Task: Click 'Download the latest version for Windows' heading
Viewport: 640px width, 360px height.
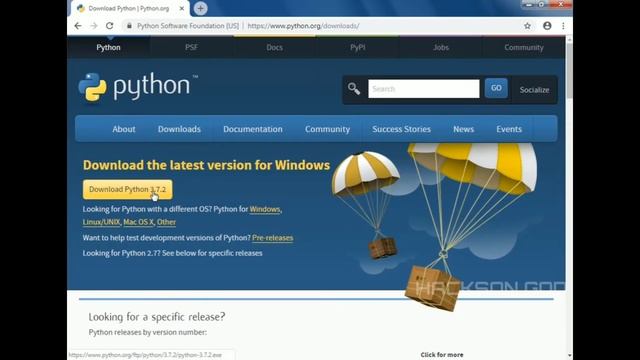Action: [206, 165]
